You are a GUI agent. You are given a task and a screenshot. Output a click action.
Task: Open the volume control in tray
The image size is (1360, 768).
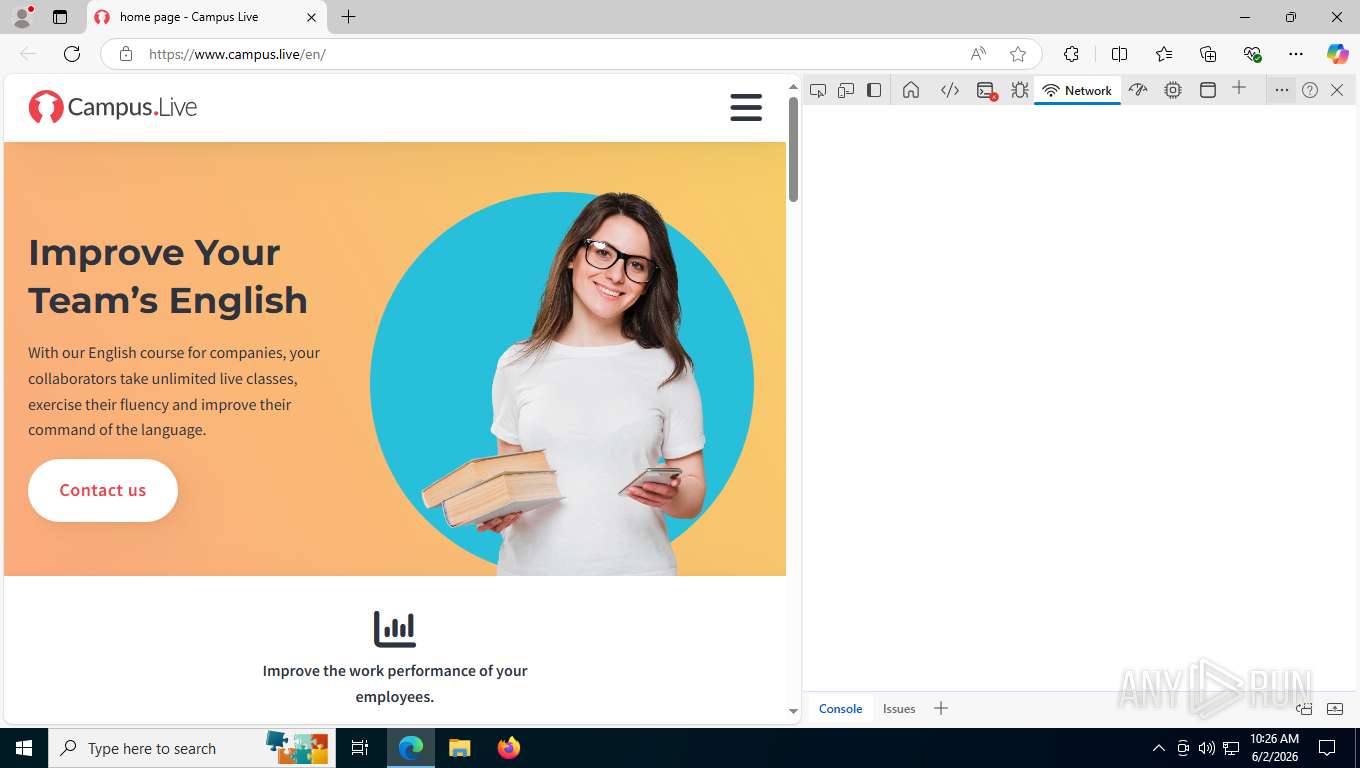[x=1207, y=748]
